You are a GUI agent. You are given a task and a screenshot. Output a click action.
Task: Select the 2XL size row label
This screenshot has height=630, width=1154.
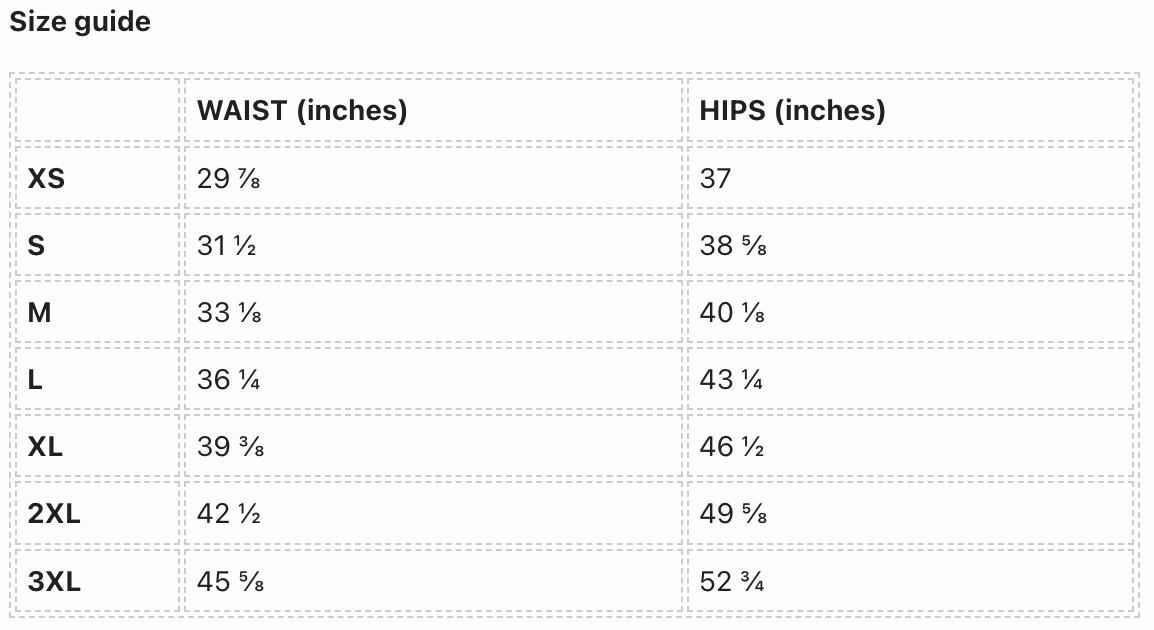pyautogui.click(x=54, y=513)
